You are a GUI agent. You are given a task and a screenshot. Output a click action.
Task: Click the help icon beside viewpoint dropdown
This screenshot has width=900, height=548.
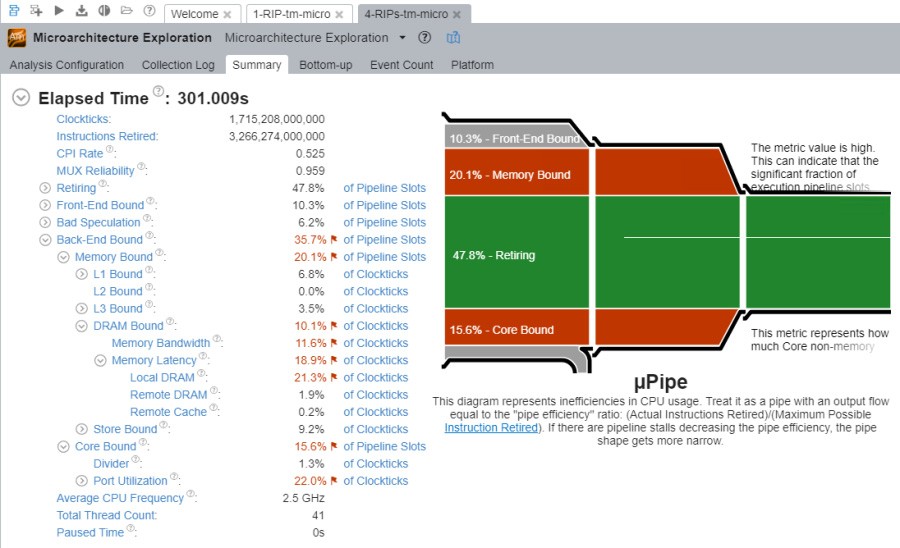424,38
